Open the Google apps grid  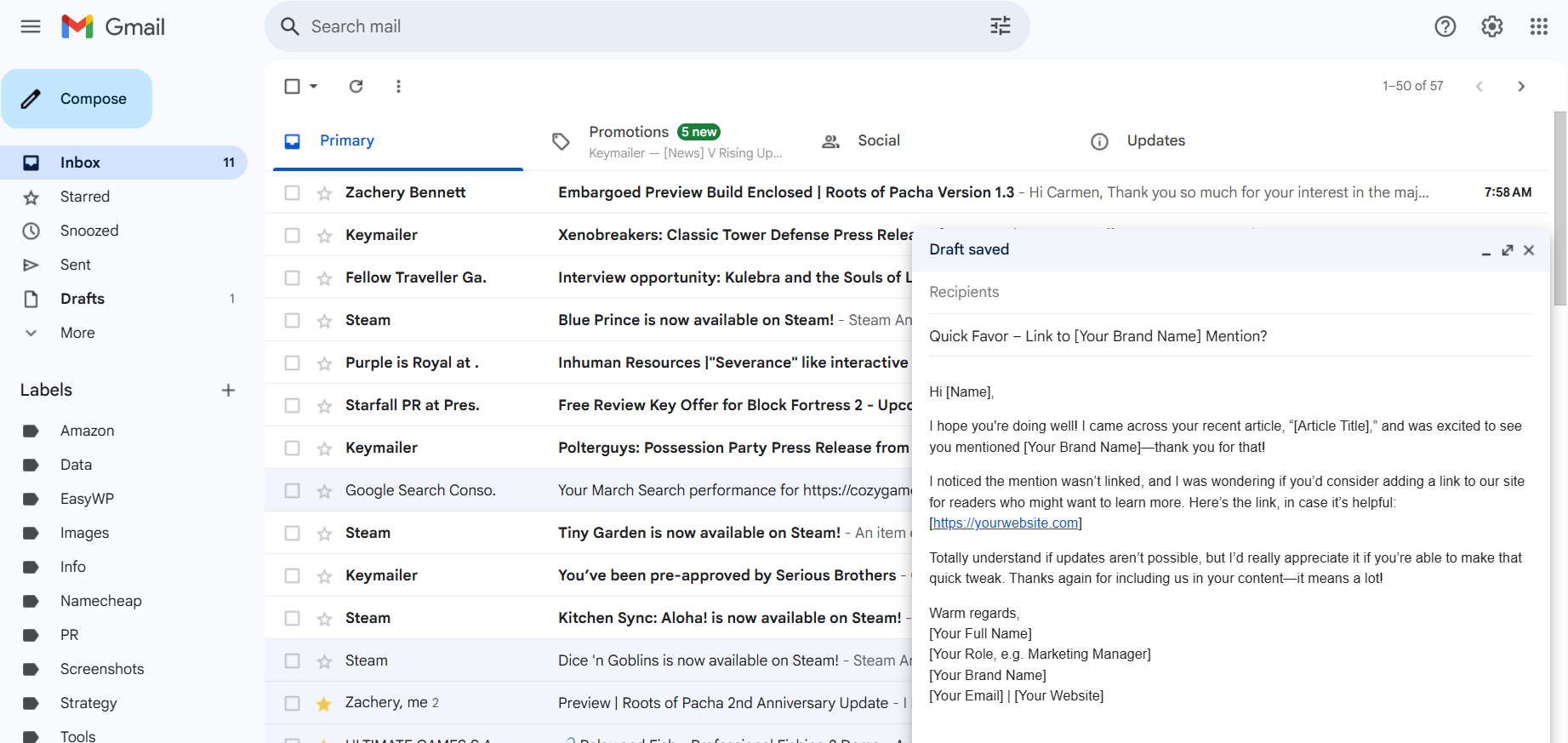pyautogui.click(x=1539, y=26)
